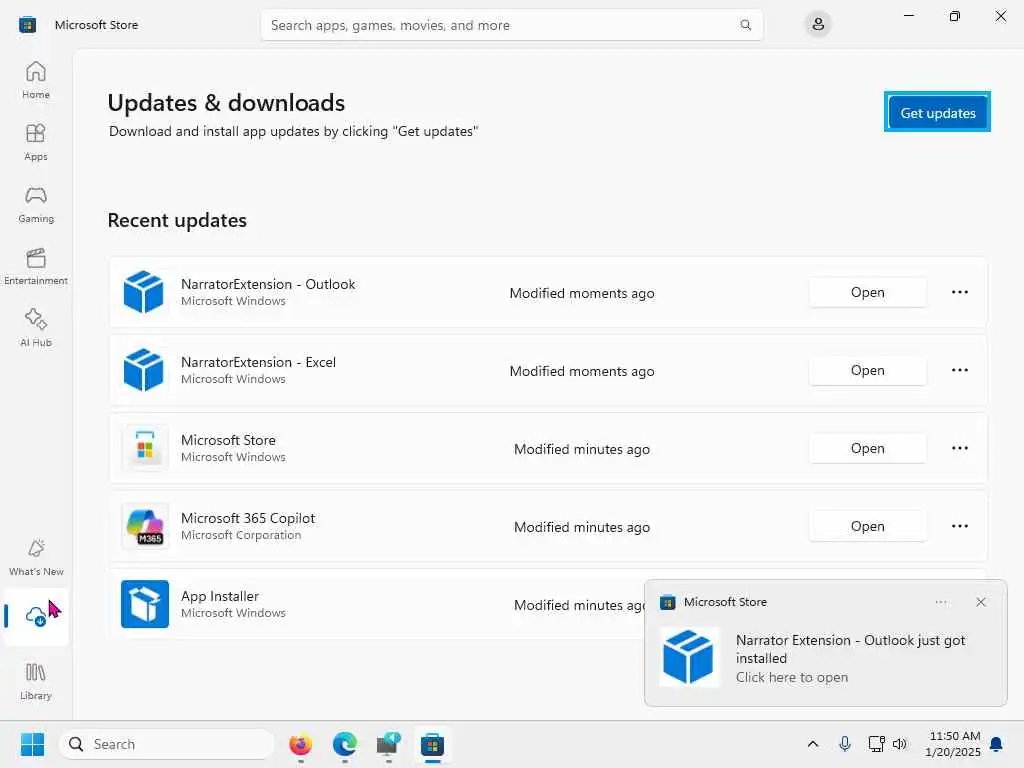Click 'Click here to open' in notification
This screenshot has height=768, width=1024.
tap(792, 677)
